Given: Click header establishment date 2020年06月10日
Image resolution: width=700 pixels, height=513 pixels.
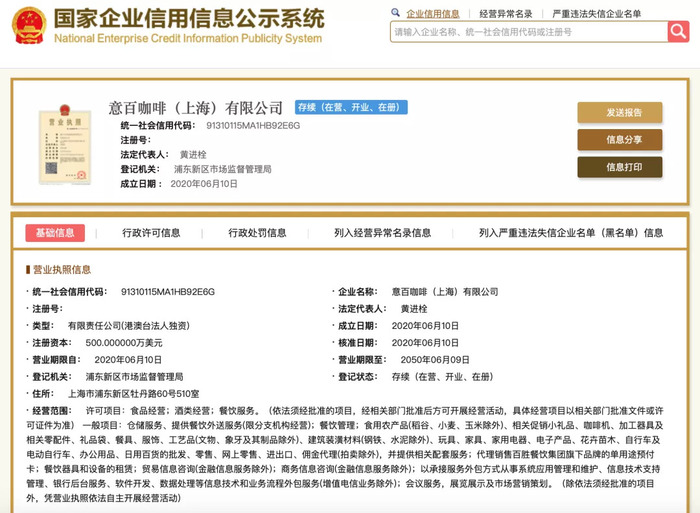Looking at the screenshot, I should coord(204,184).
